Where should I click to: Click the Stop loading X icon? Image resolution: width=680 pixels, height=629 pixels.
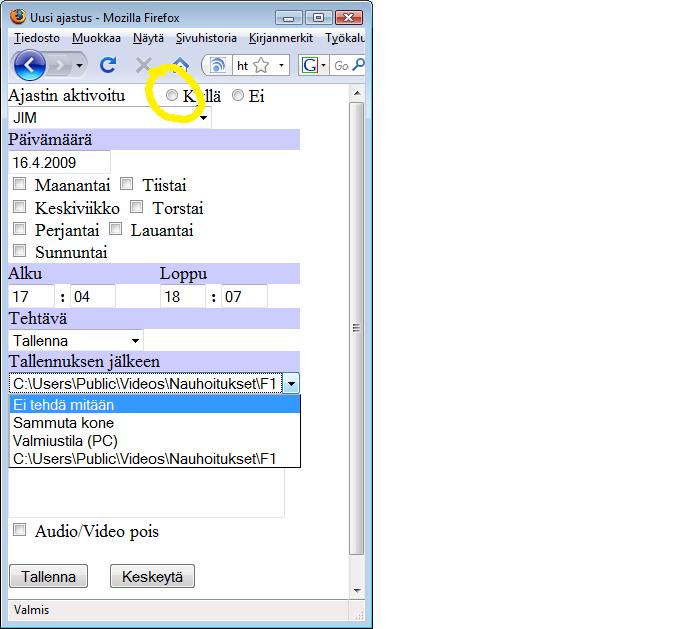(x=143, y=65)
